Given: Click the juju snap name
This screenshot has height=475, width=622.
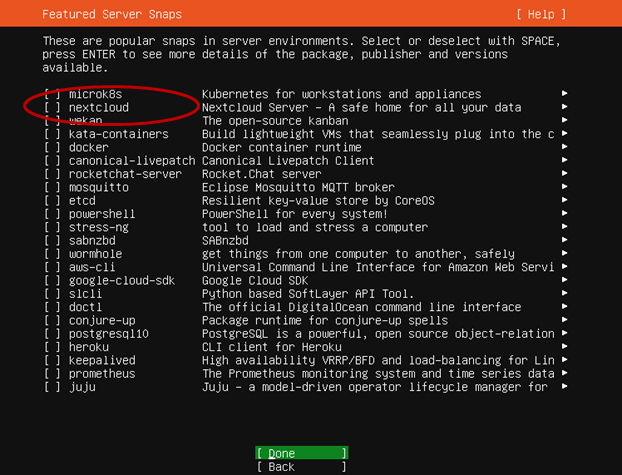Looking at the screenshot, I should 82,387.
